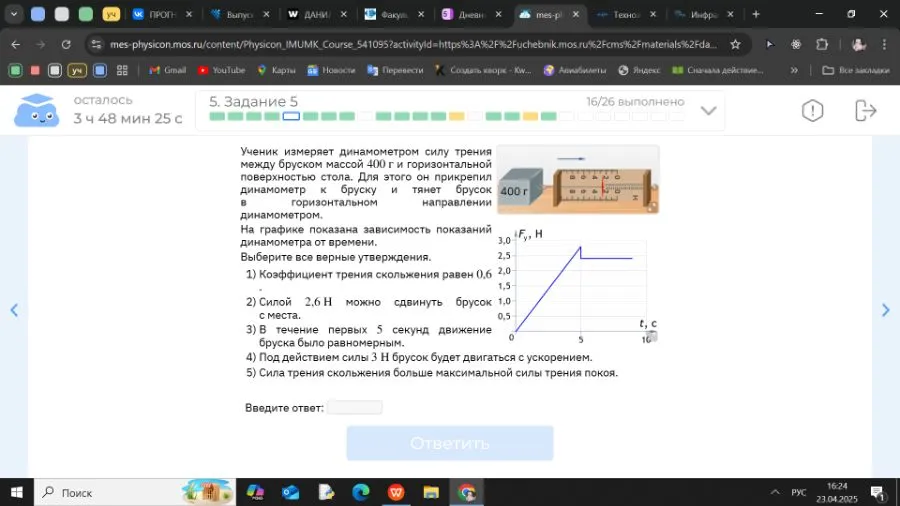900x506 pixels.
Task: Select the current outlined task progress segment
Action: point(291,116)
